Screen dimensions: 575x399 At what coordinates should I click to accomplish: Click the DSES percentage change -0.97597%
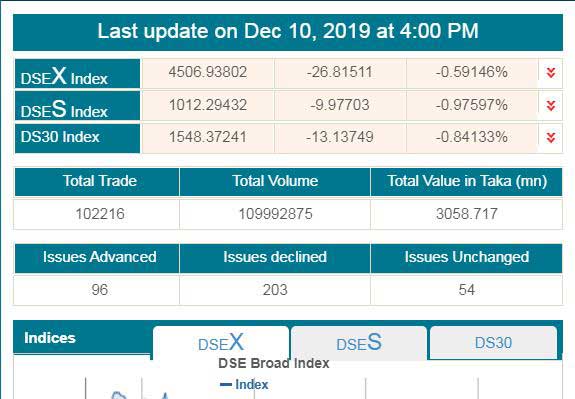click(472, 105)
